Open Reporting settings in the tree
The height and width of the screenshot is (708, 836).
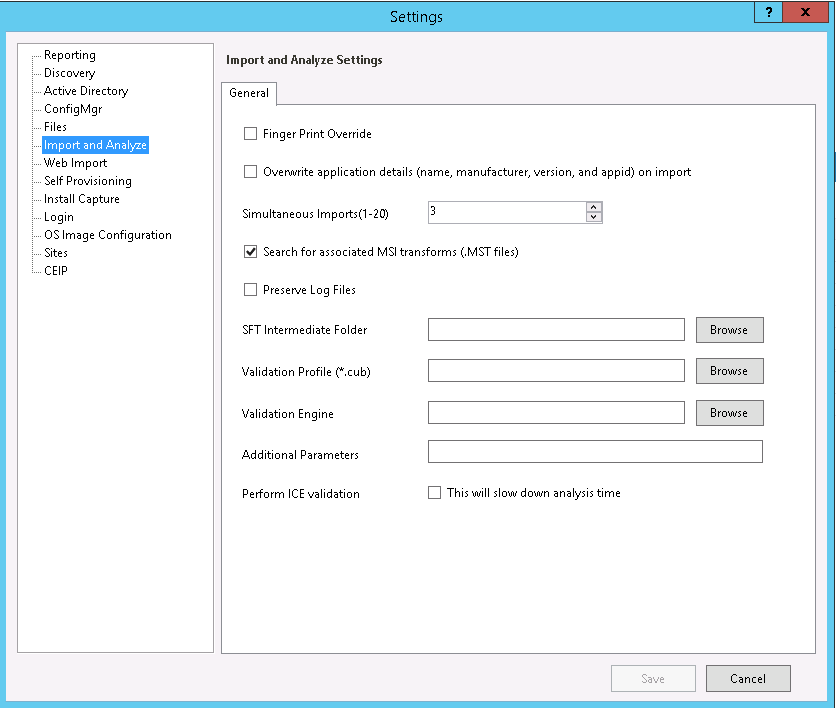pos(70,55)
